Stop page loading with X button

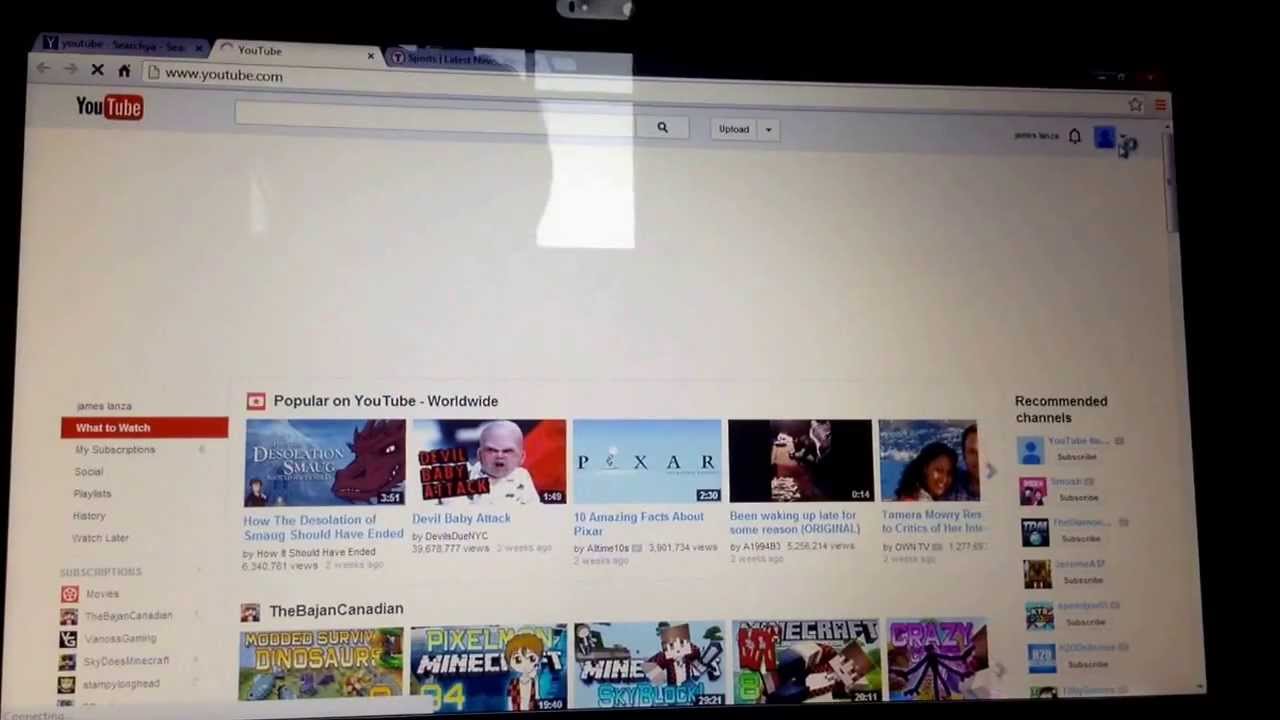click(97, 70)
